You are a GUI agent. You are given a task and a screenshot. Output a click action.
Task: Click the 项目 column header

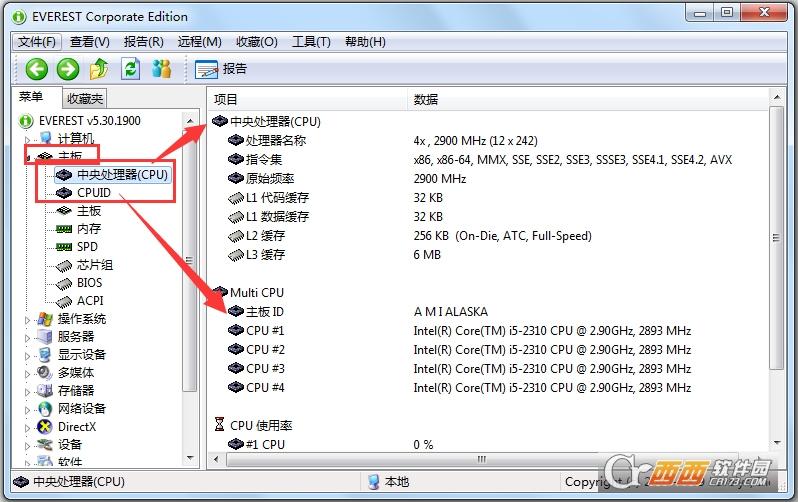point(307,99)
